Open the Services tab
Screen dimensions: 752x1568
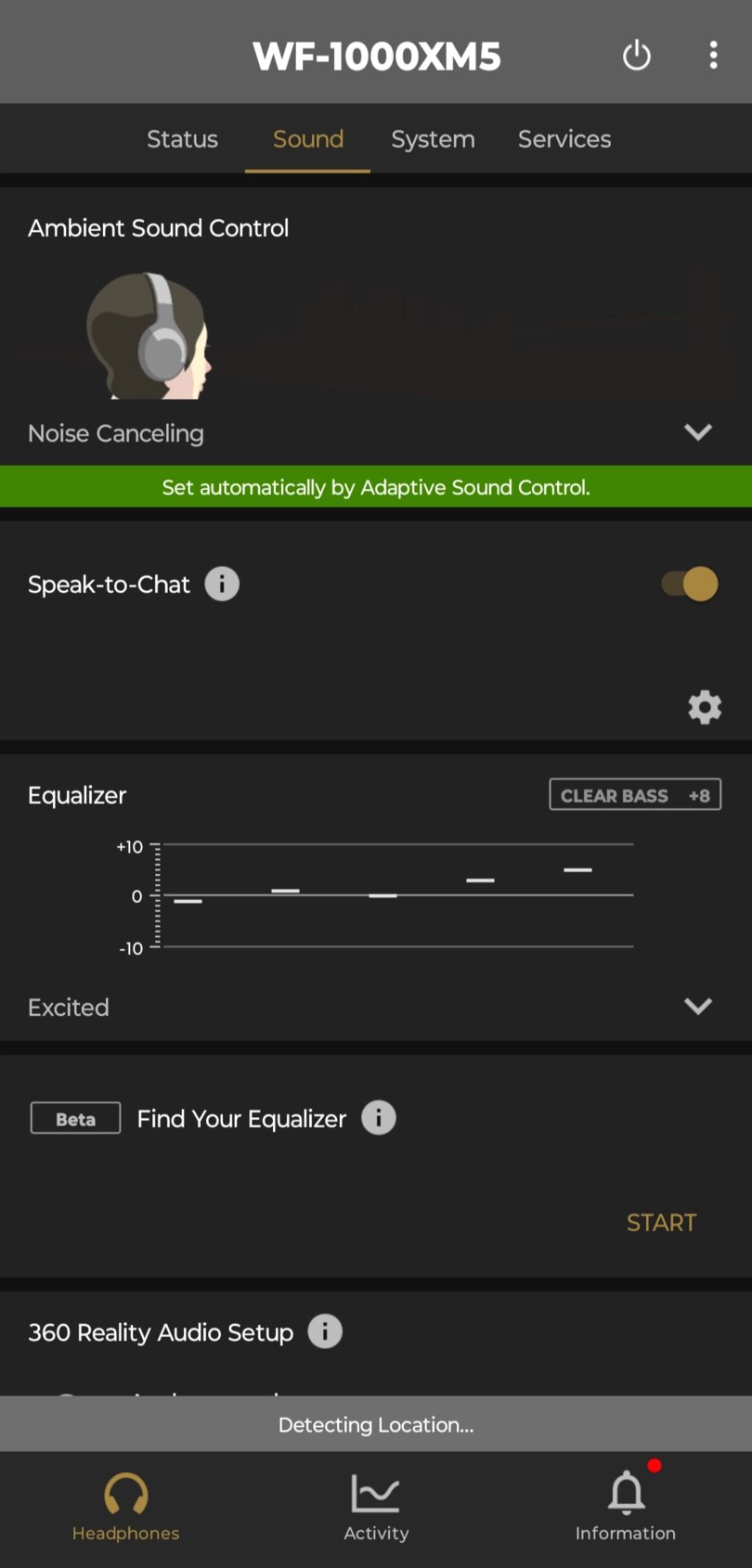click(x=564, y=139)
